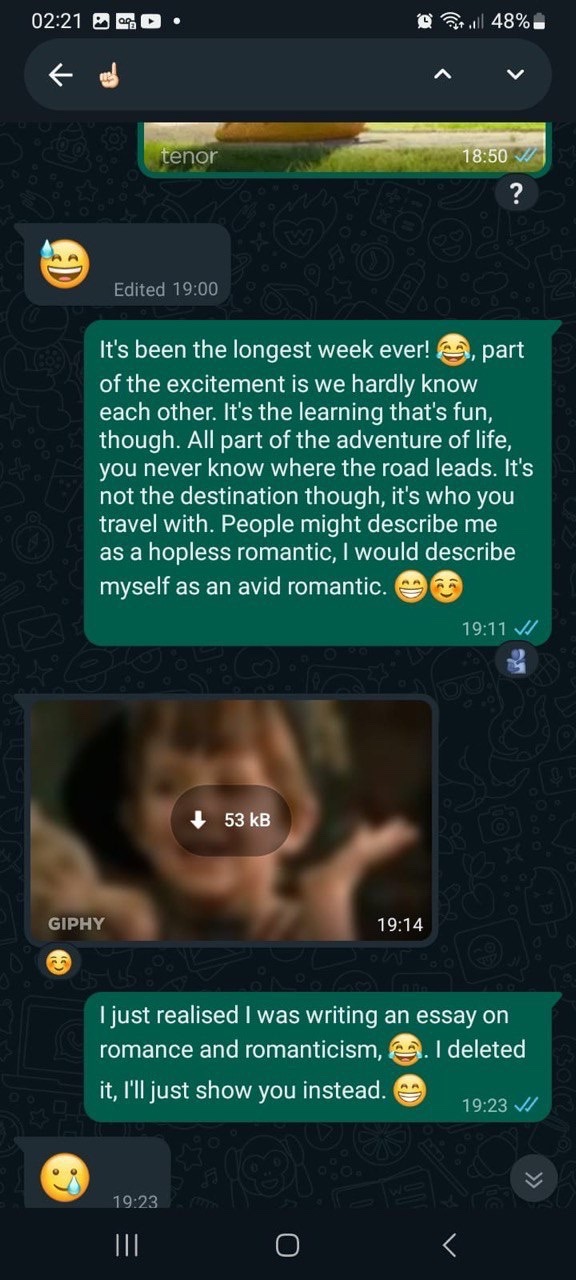Tap the 48% battery indicator

pyautogui.click(x=516, y=21)
